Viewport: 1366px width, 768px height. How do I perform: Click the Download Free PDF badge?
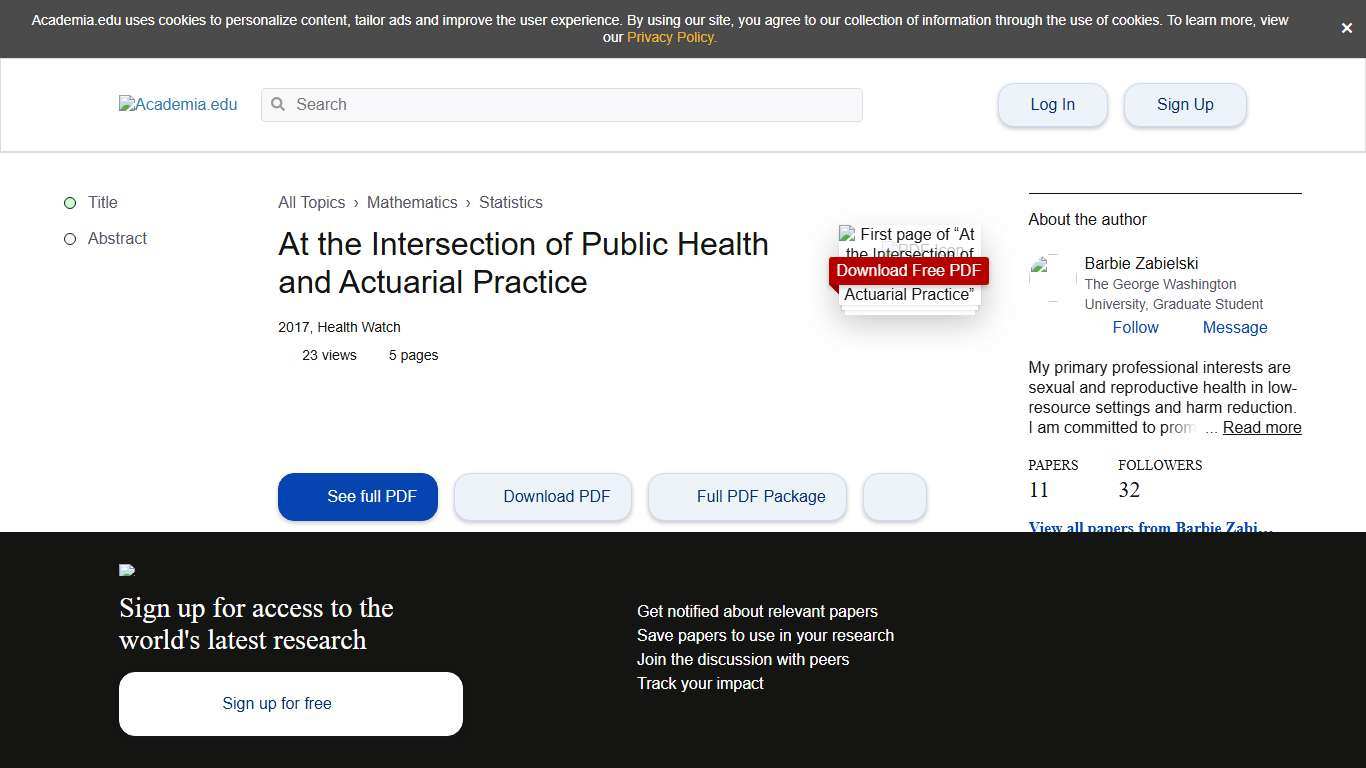907,270
